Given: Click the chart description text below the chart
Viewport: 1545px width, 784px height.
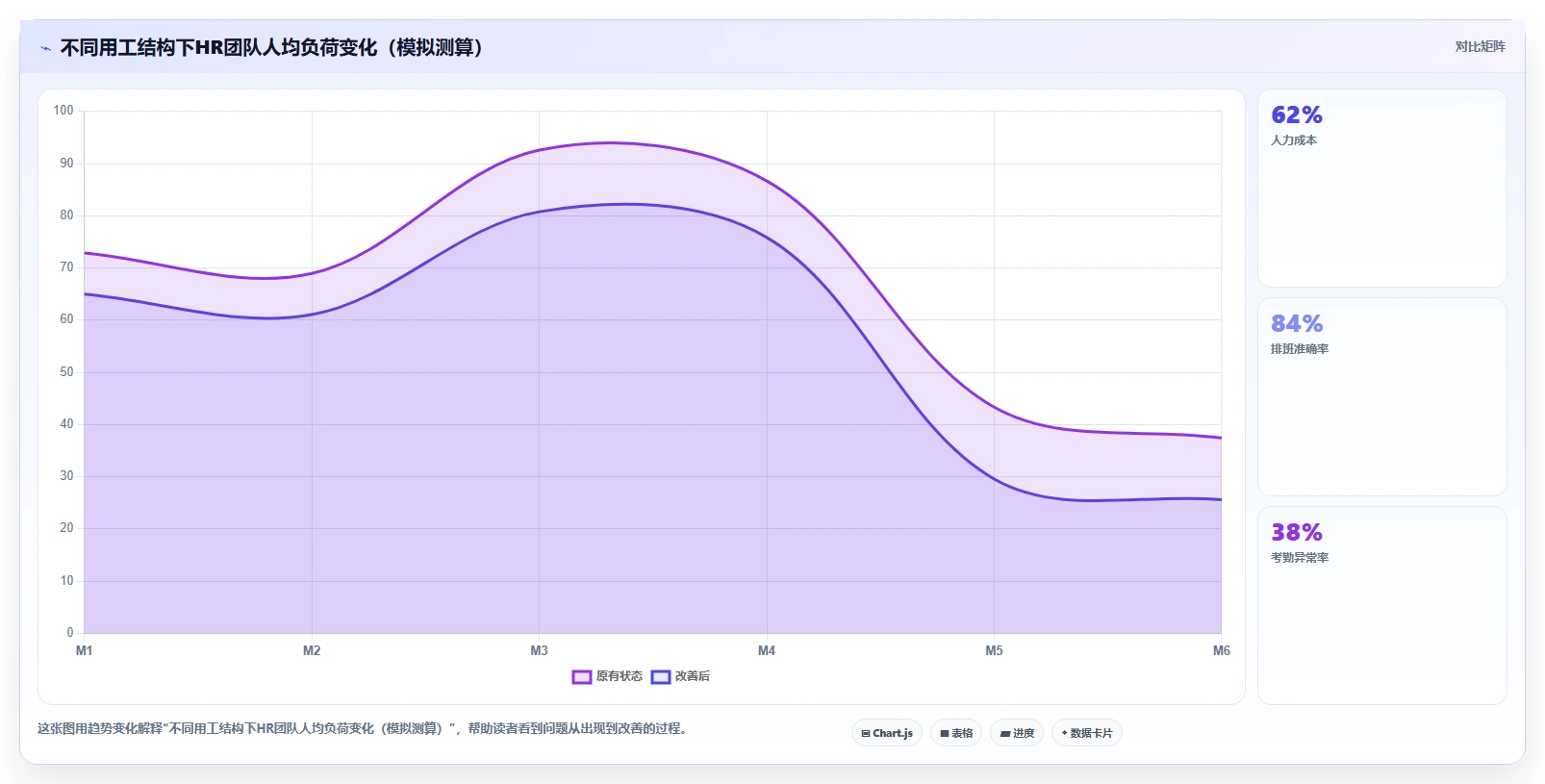Looking at the screenshot, I should [364, 729].
